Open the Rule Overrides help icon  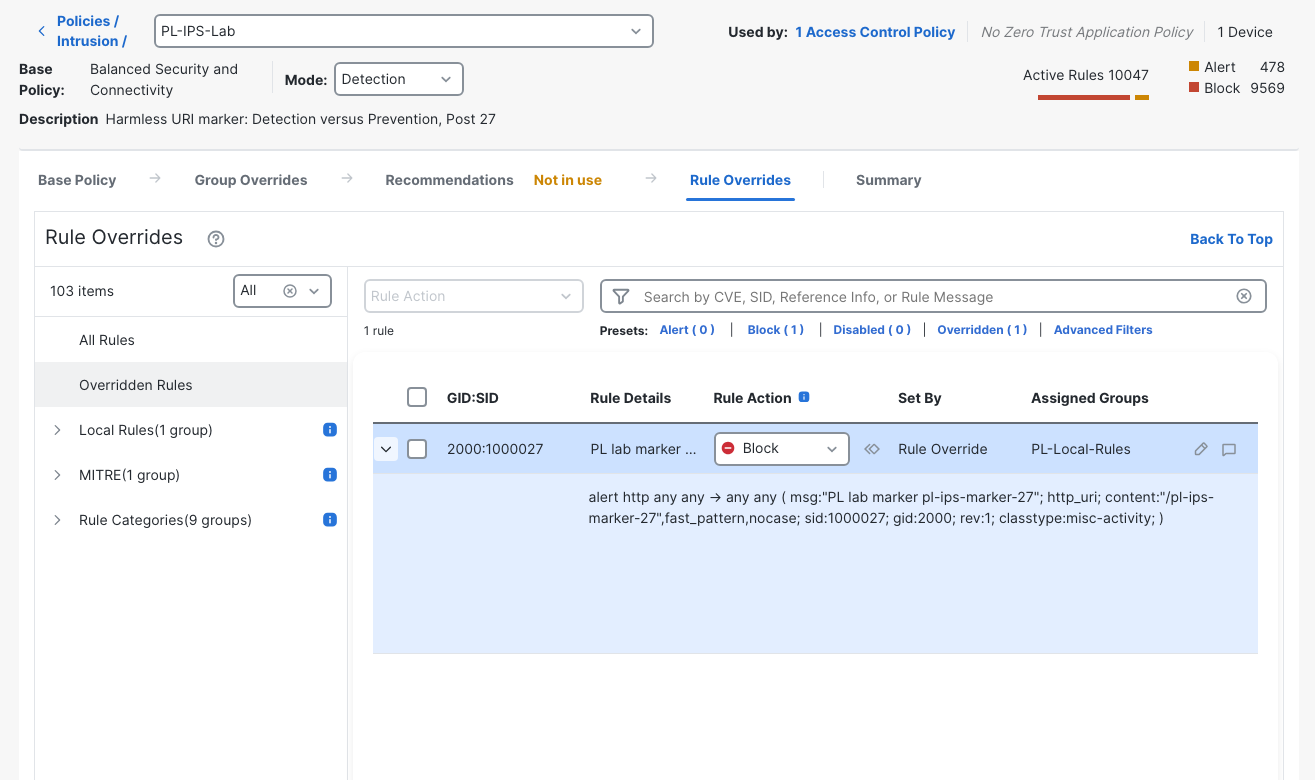pos(216,239)
